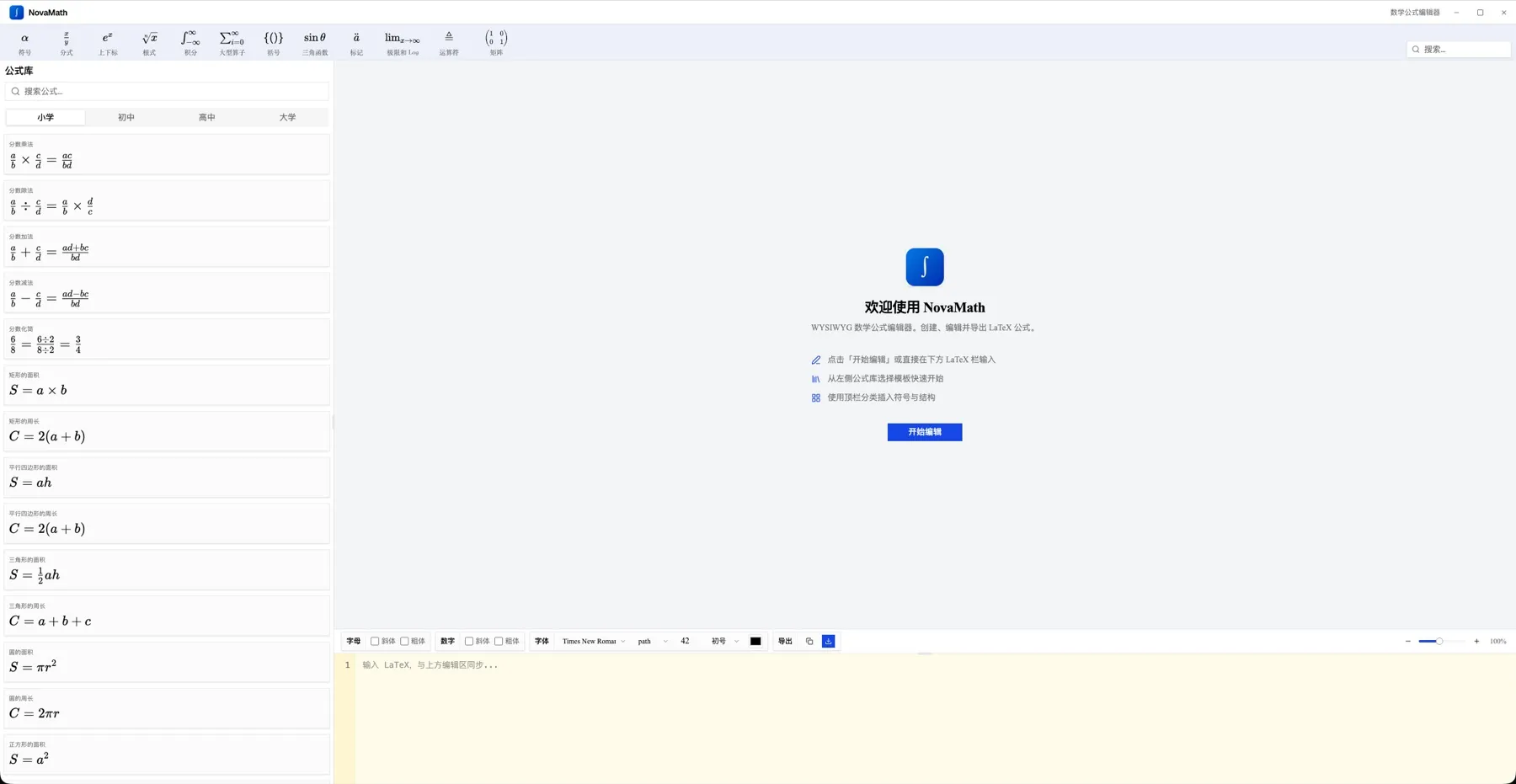This screenshot has height=784, width=1516.
Task: Open the Times New Roman font dropdown
Action: (x=594, y=642)
